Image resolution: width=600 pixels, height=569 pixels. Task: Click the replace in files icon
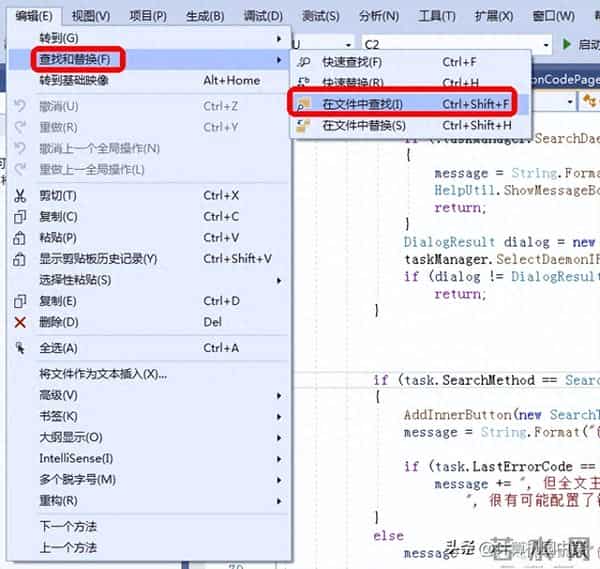click(304, 126)
